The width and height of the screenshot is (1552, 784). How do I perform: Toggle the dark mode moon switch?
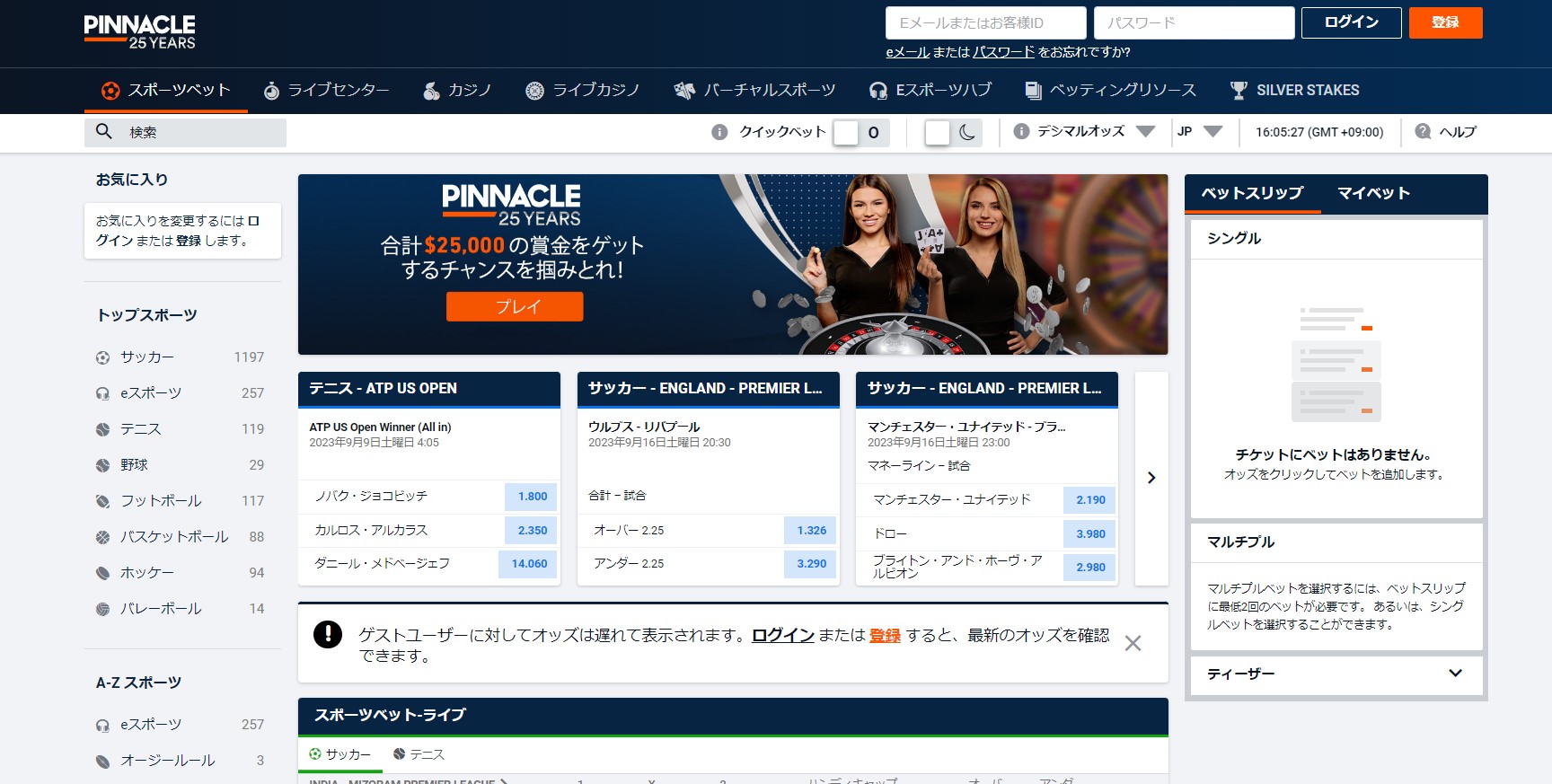952,133
